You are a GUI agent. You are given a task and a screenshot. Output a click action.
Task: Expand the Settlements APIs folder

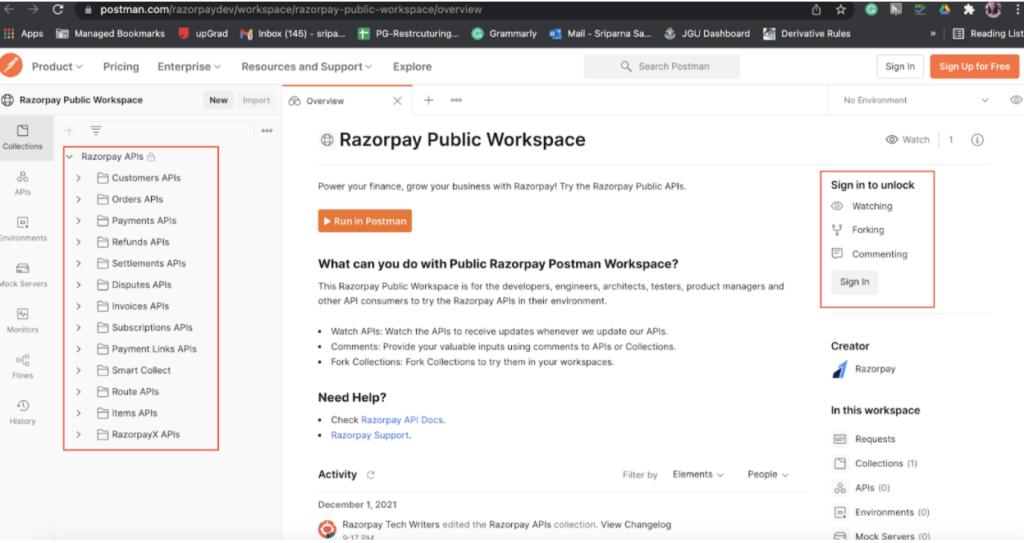tap(78, 263)
